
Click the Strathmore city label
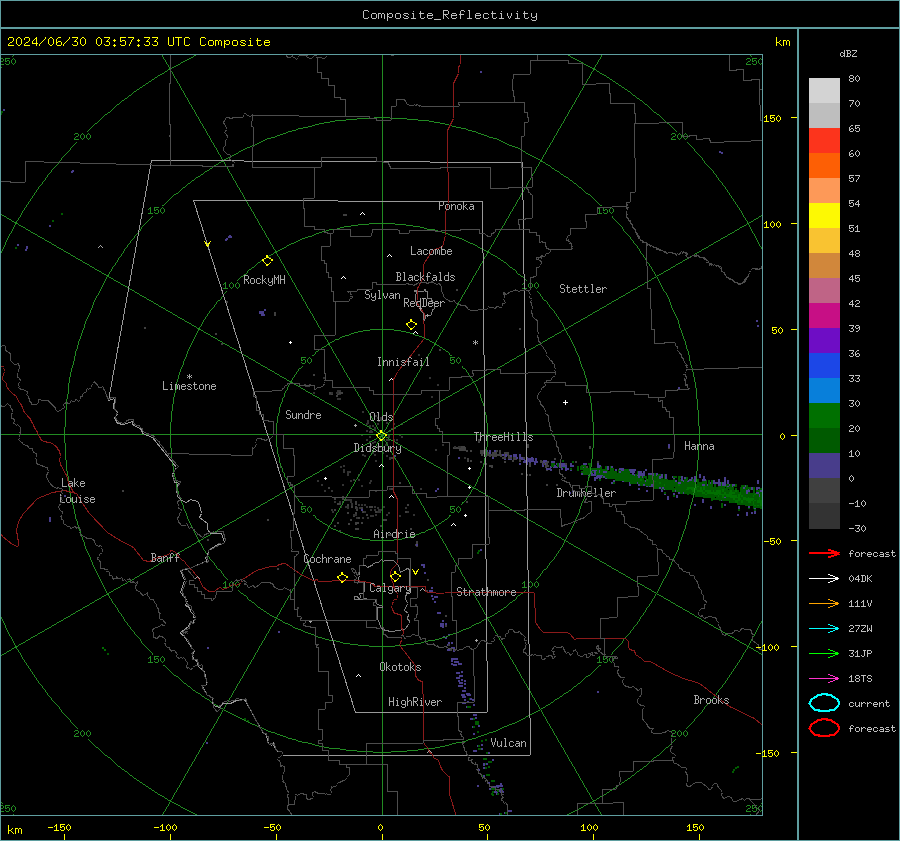point(486,592)
